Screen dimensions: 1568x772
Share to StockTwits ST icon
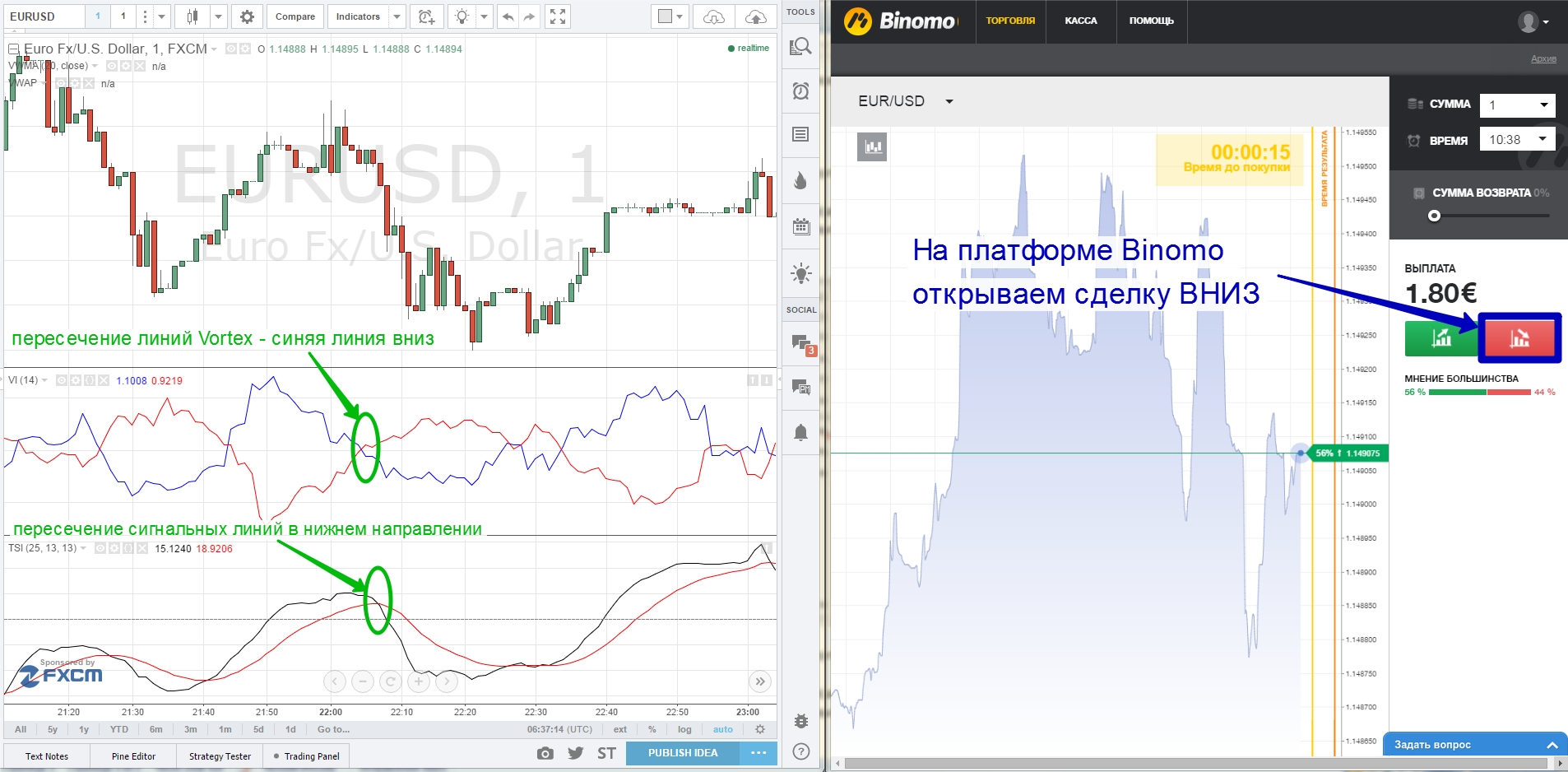pyautogui.click(x=606, y=753)
